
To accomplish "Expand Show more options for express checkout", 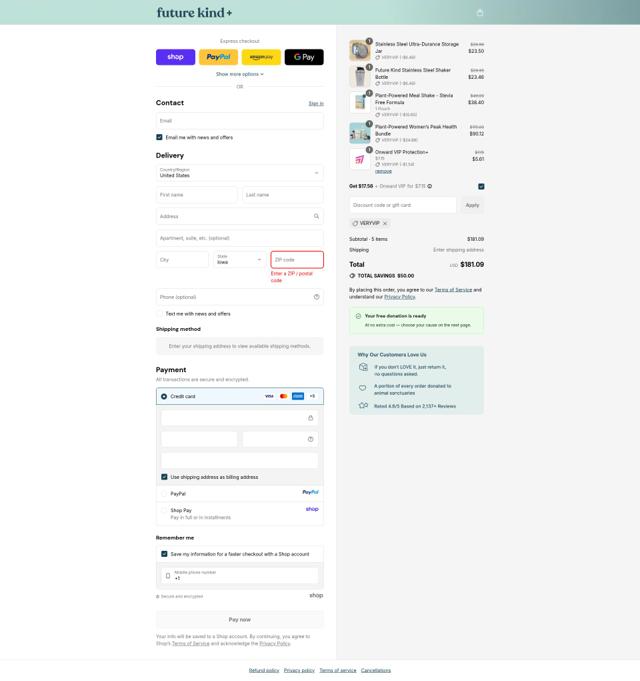I will tap(240, 74).
